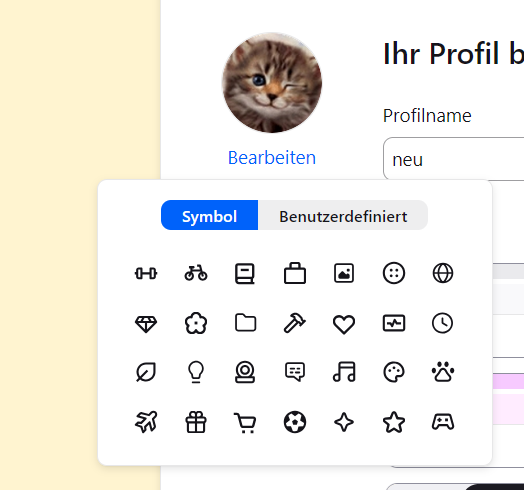This screenshot has width=524, height=490.
Task: Switch to the Symbol tab
Action: point(210,215)
